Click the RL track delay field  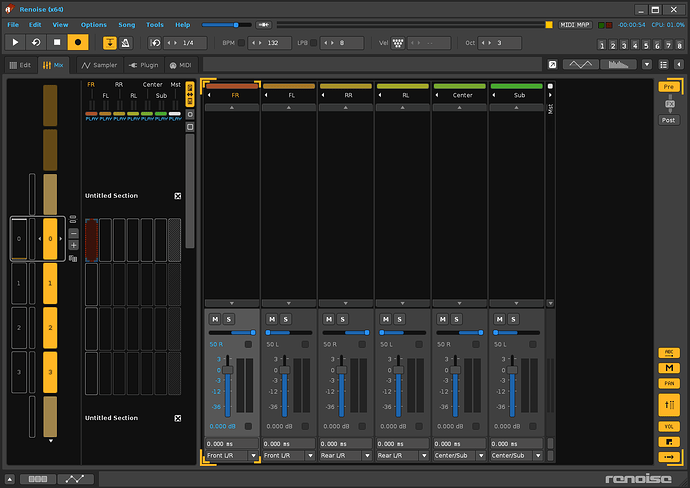coord(403,444)
